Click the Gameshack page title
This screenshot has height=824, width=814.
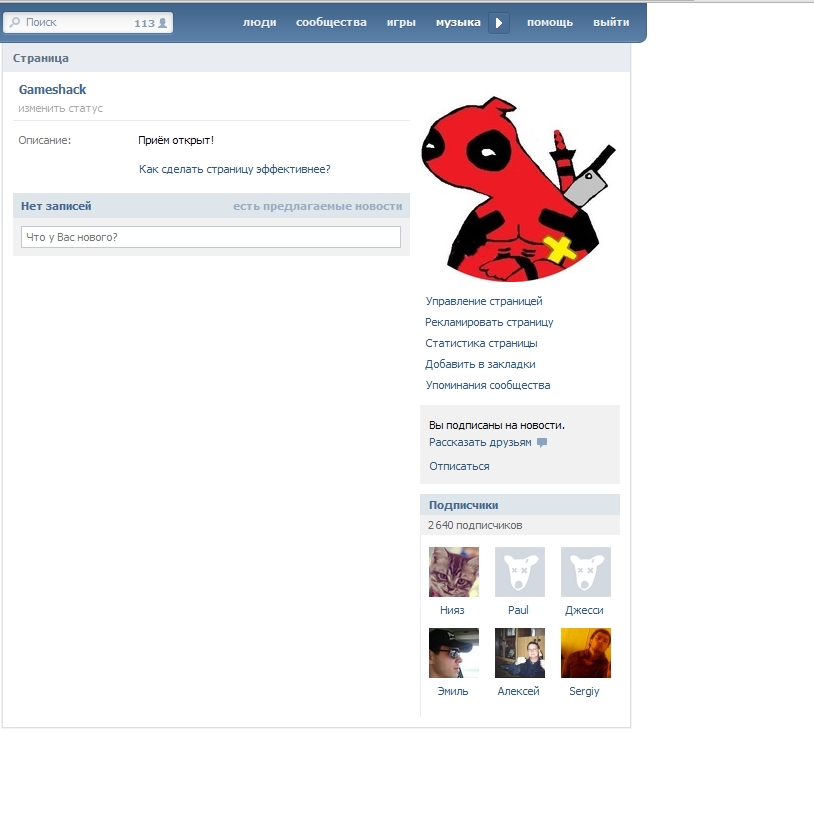click(52, 89)
